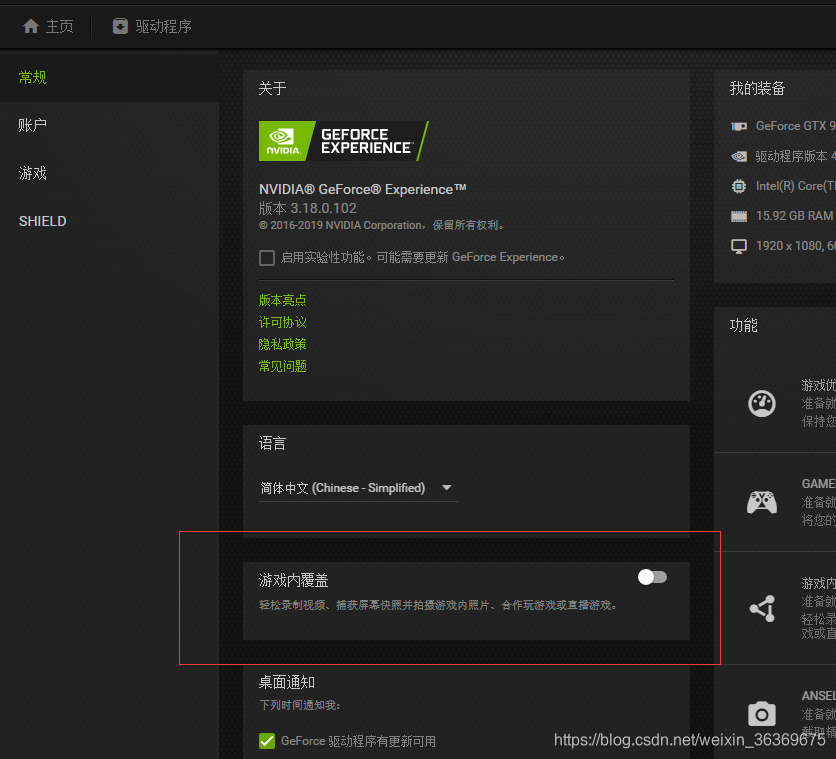This screenshot has height=759, width=836.
Task: Click the RAM memory icon beside 15.92 GB
Action: [x=739, y=216]
